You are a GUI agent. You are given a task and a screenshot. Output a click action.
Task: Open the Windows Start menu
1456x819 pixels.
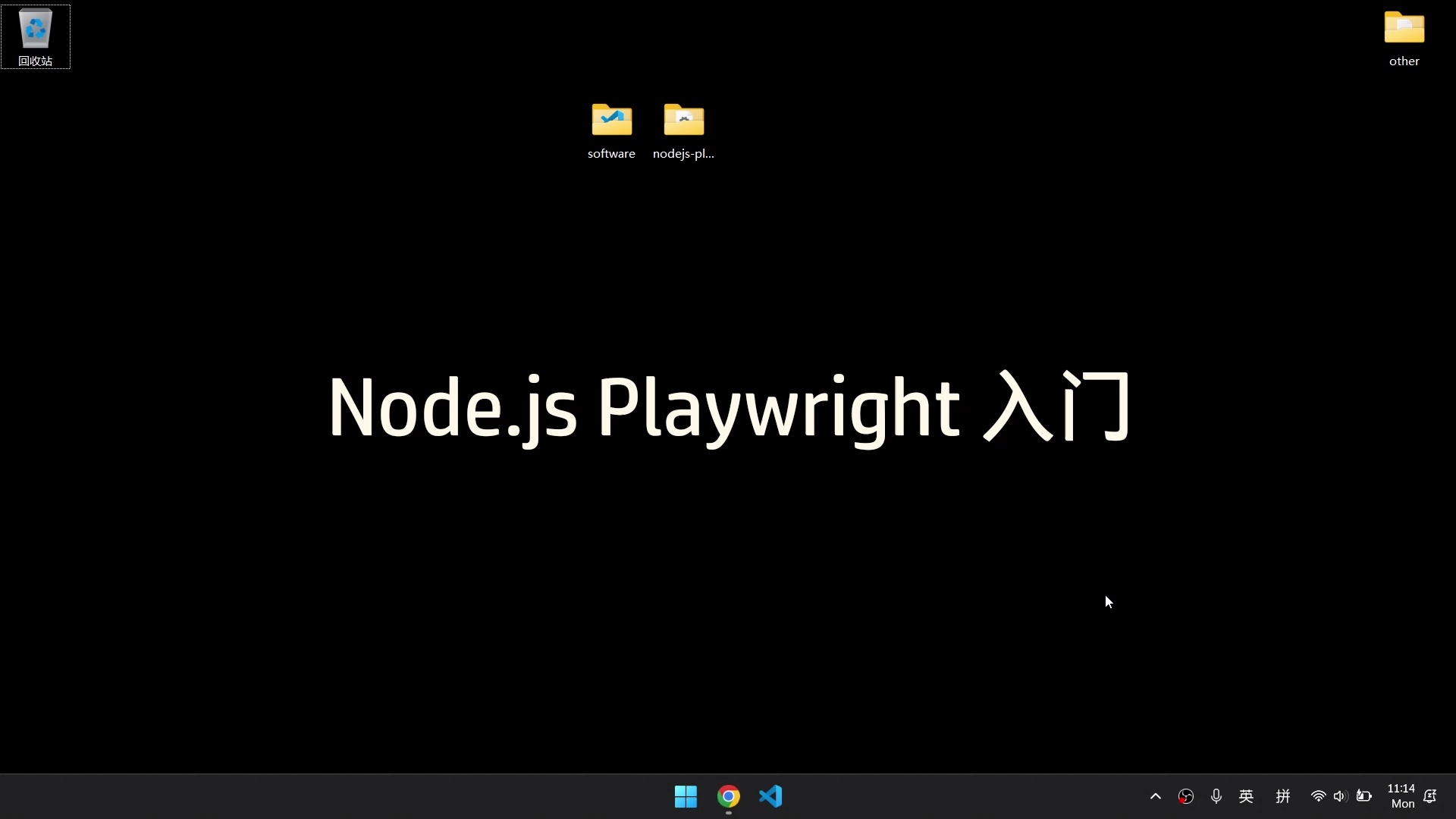(685, 797)
